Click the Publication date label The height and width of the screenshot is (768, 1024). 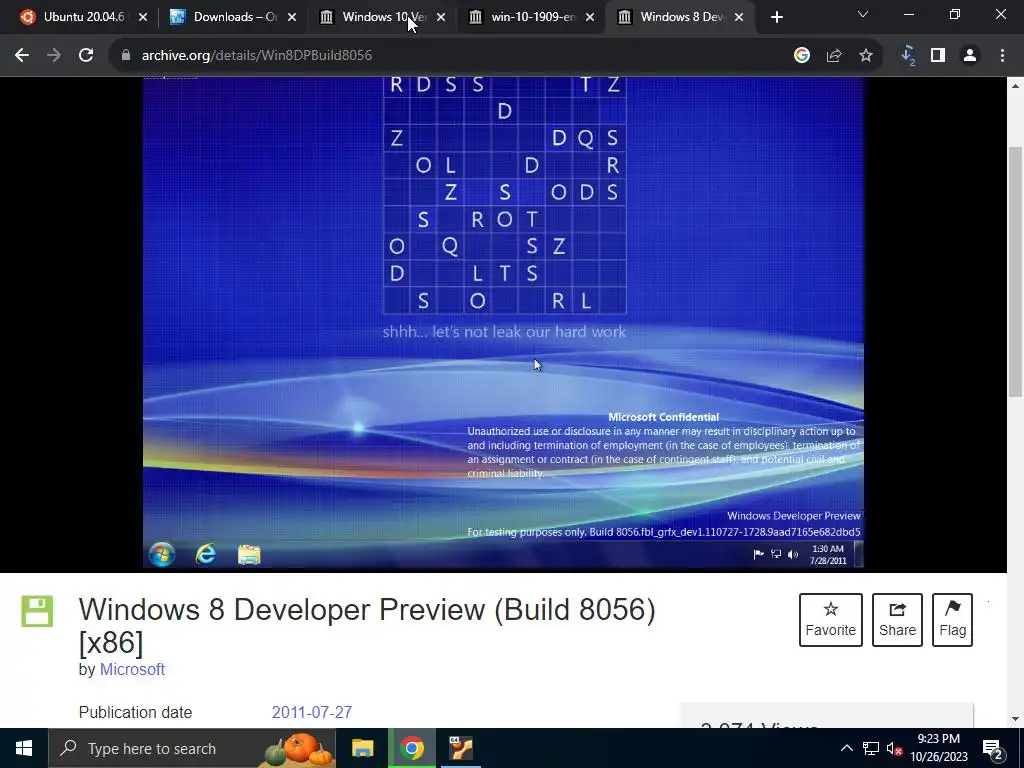(x=135, y=712)
